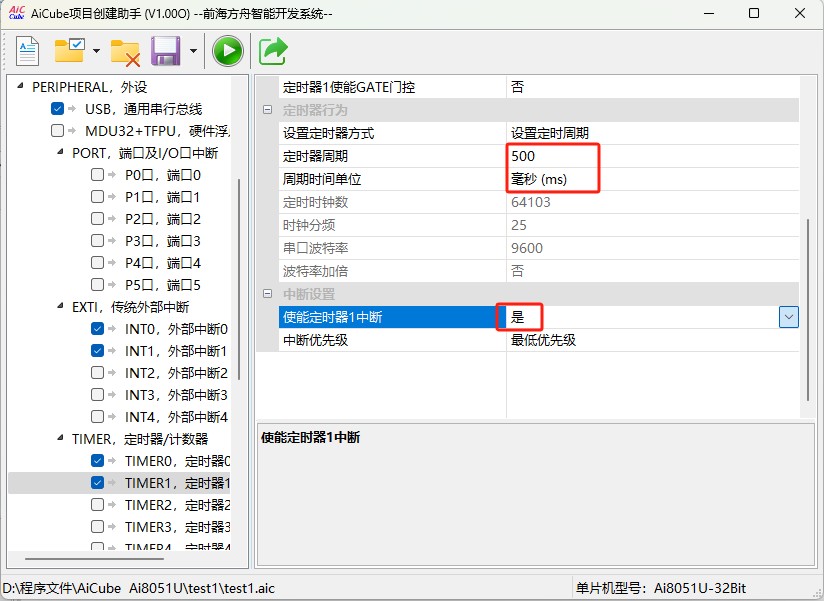The image size is (824, 601).
Task: Collapse the TIMER 定时器/计数器 node
Action: [60, 437]
